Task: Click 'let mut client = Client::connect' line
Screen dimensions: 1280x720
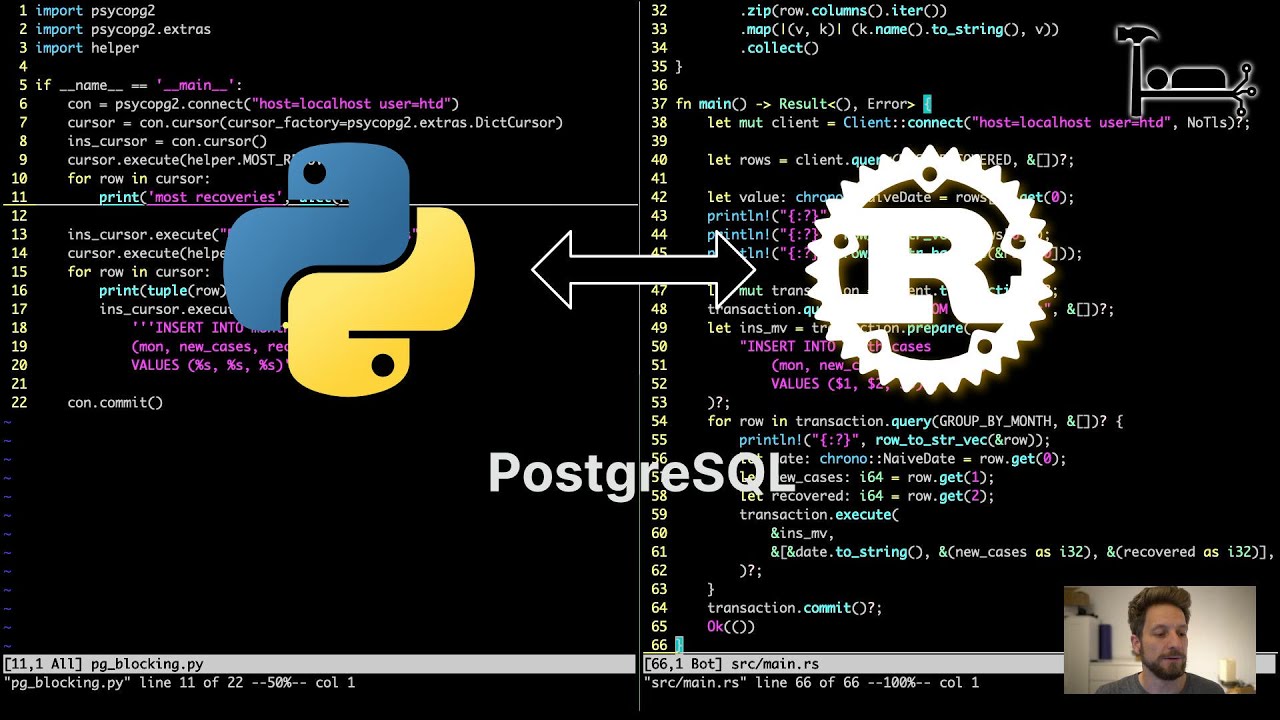Action: point(979,123)
